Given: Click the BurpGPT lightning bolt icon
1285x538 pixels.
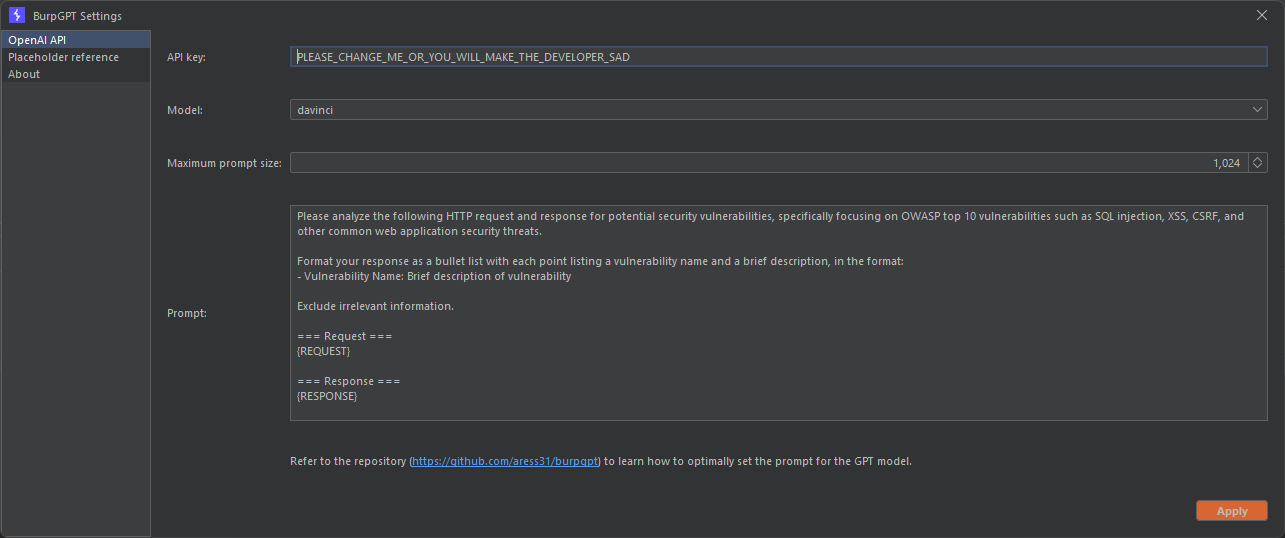Looking at the screenshot, I should click(16, 15).
